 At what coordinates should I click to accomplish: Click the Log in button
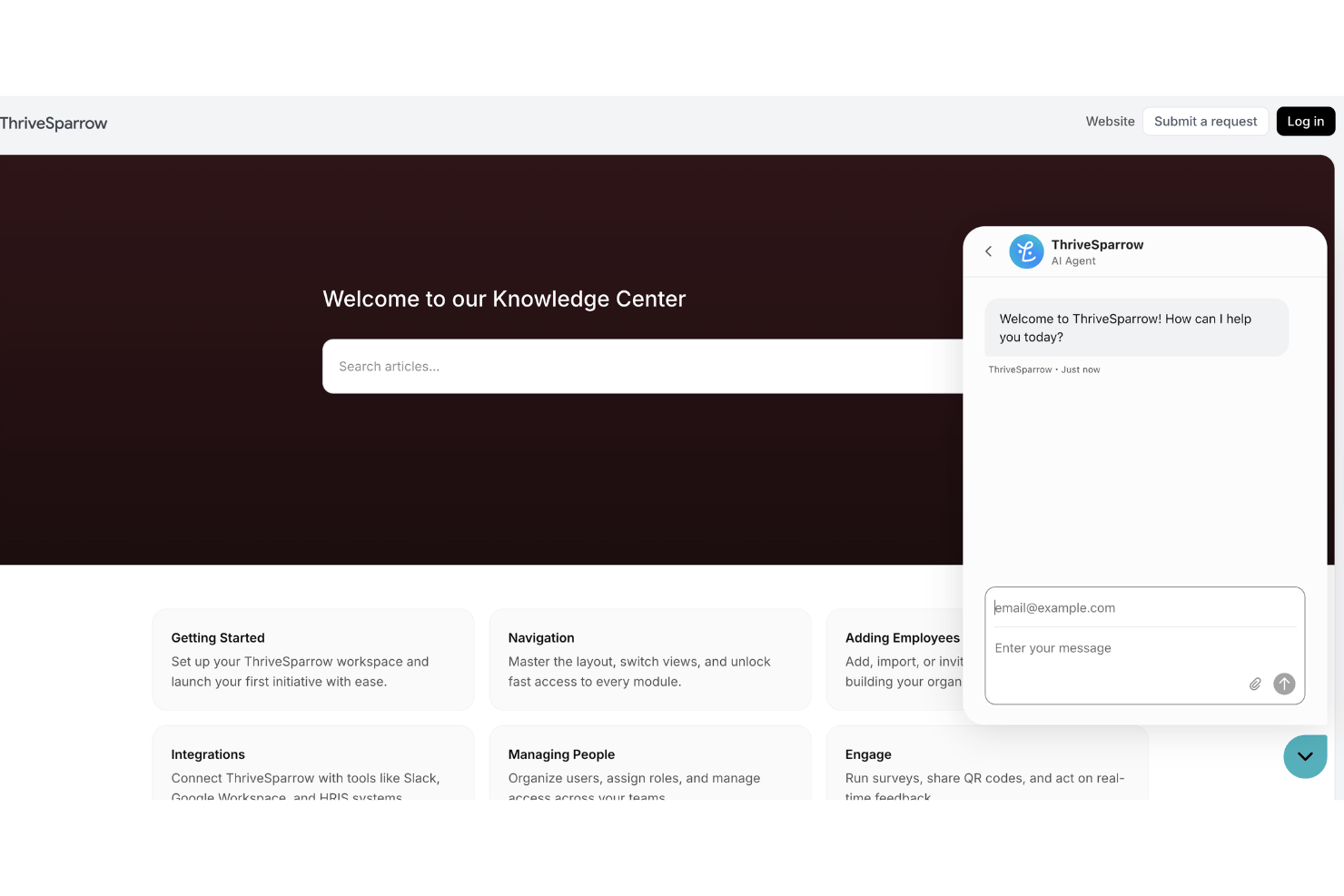coord(1305,122)
